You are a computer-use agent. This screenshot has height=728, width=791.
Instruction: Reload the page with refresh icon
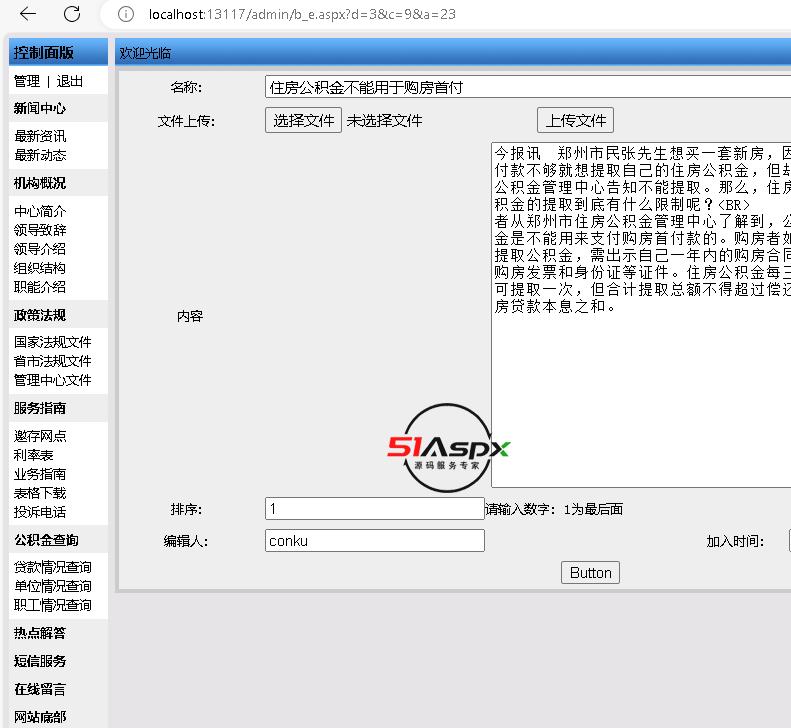[72, 14]
